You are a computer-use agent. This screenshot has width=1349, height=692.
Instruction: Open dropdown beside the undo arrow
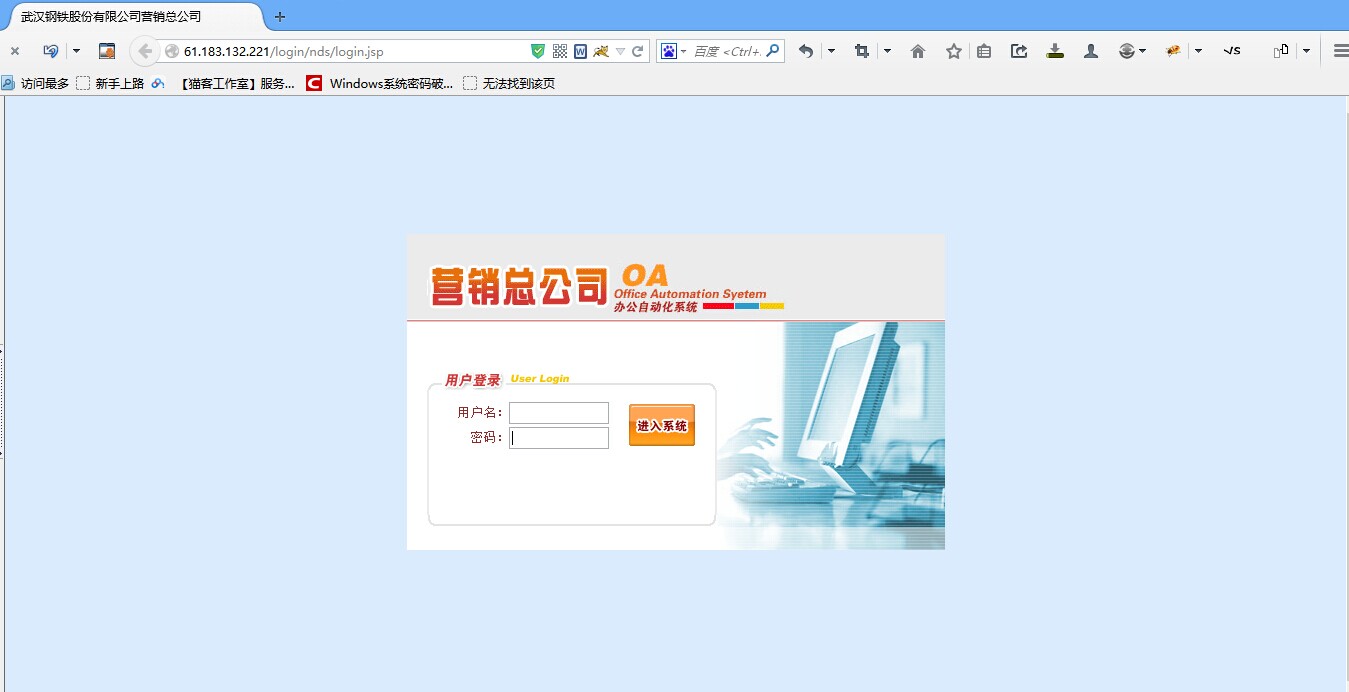831,51
